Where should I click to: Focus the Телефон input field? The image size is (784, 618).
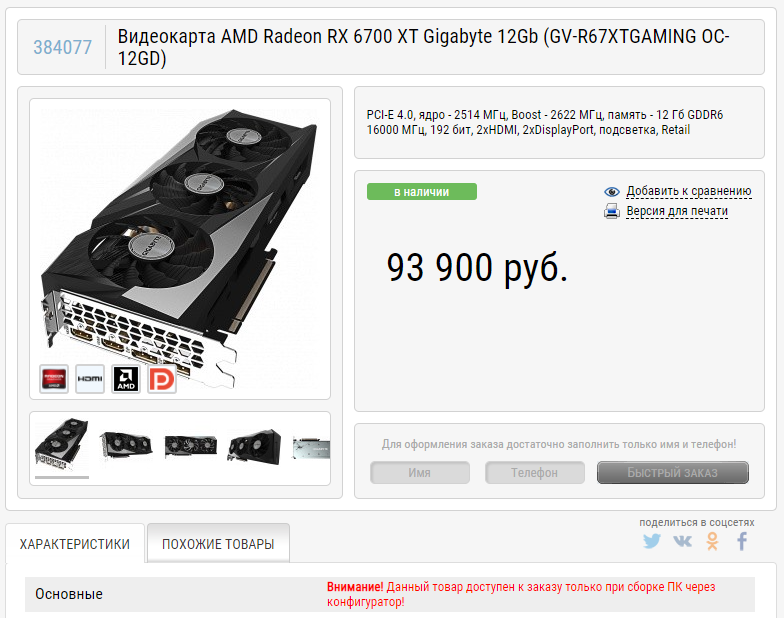(x=534, y=472)
